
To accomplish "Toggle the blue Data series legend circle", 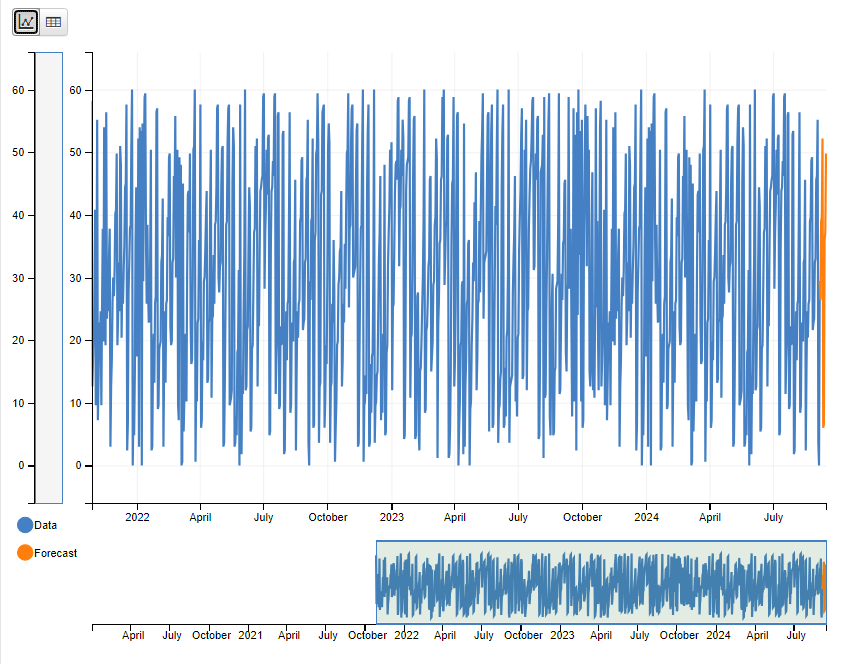I will (25, 524).
